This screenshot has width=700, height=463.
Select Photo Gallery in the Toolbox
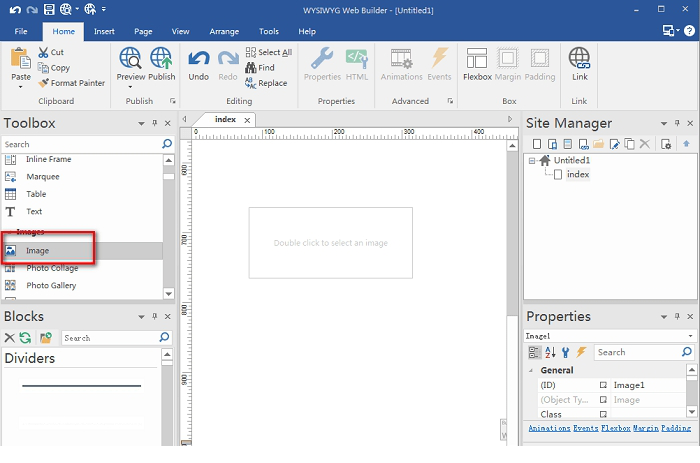(x=82, y=285)
